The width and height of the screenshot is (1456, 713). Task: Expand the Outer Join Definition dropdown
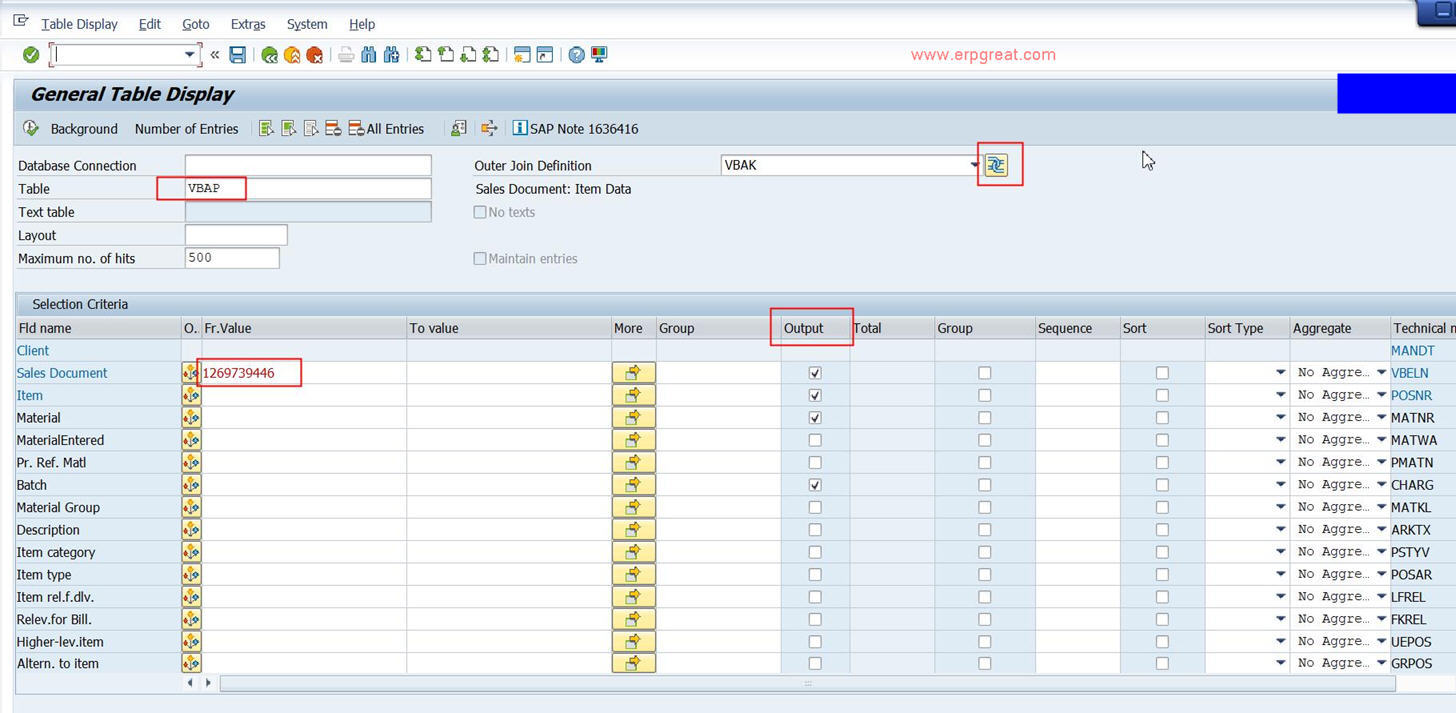[x=975, y=165]
